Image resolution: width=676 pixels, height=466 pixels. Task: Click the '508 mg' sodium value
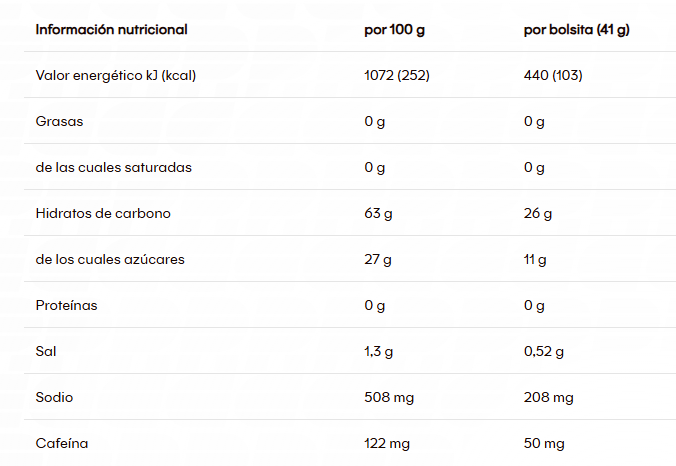[x=389, y=398]
